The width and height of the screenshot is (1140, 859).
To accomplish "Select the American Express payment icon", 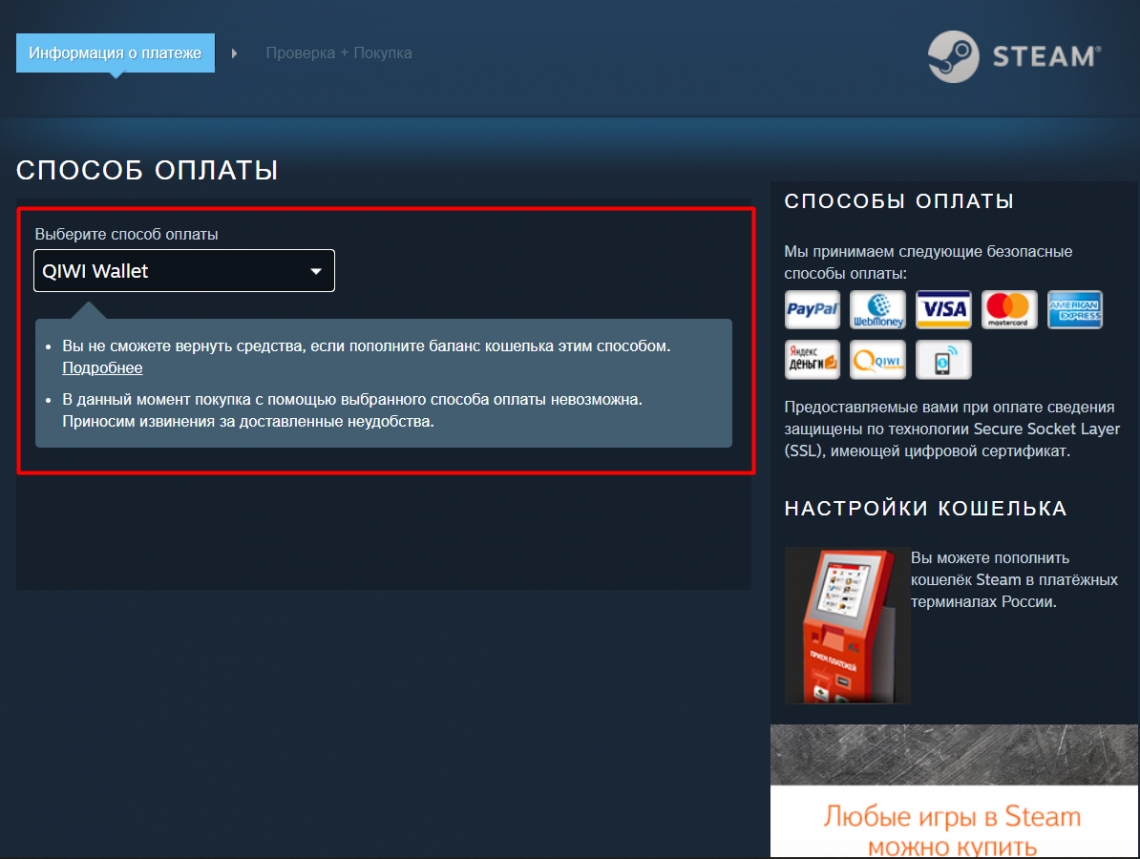I will (1074, 309).
